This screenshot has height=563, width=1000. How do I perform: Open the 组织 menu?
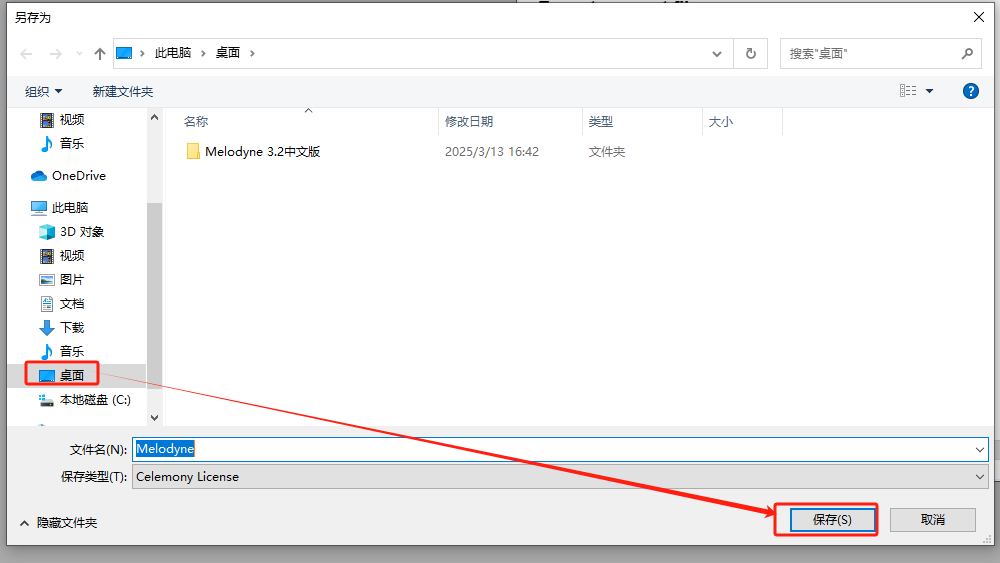pos(43,92)
